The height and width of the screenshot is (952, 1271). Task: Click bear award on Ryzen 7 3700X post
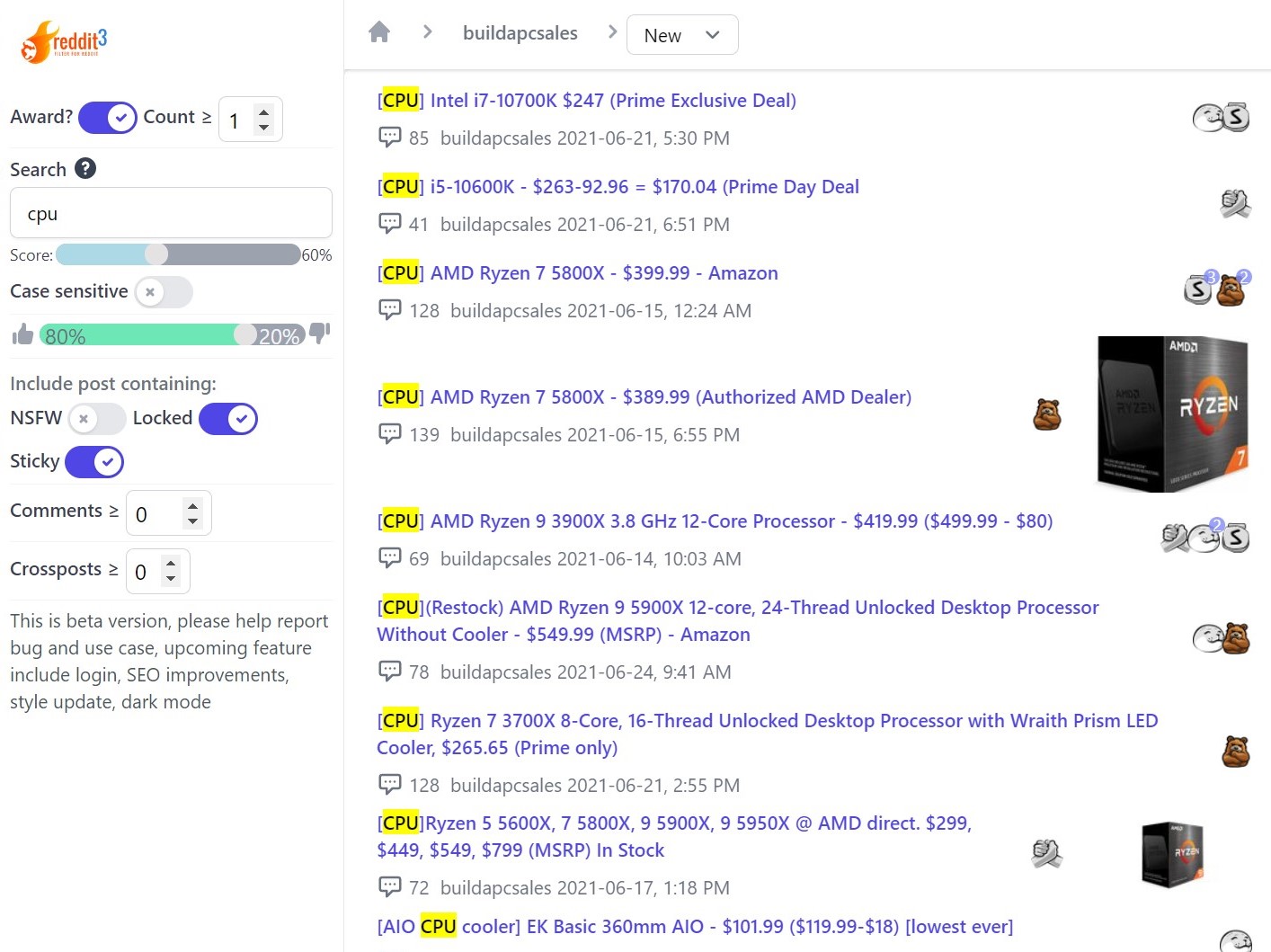(1236, 751)
